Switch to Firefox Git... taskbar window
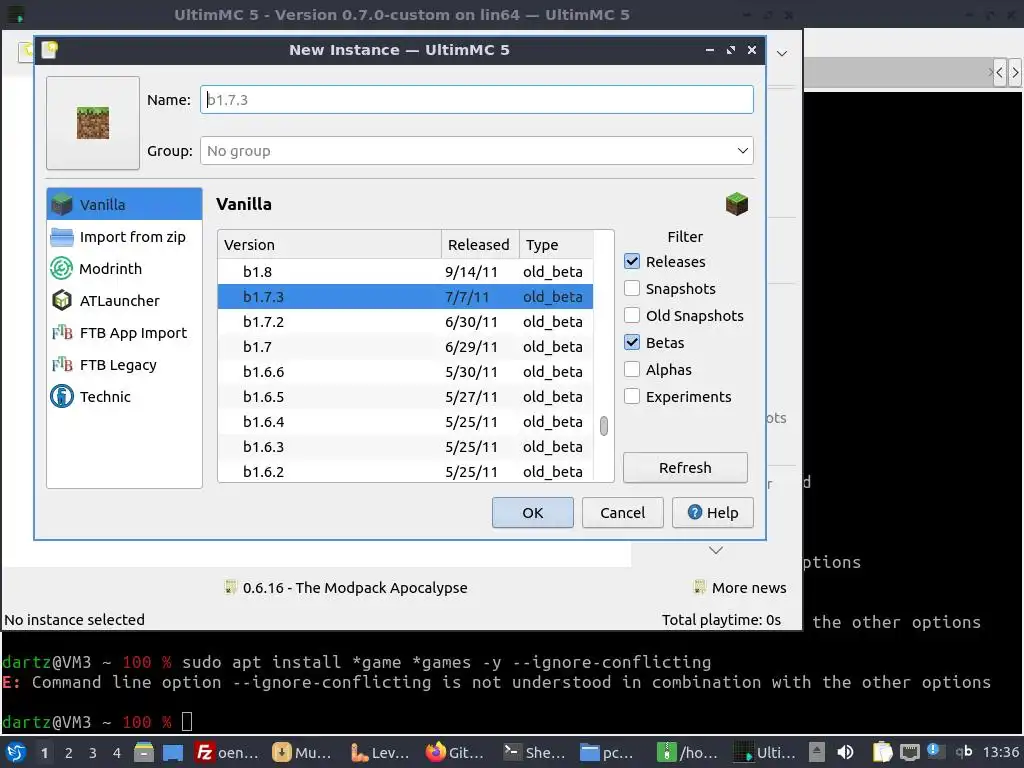This screenshot has width=1024, height=768. pos(455,752)
